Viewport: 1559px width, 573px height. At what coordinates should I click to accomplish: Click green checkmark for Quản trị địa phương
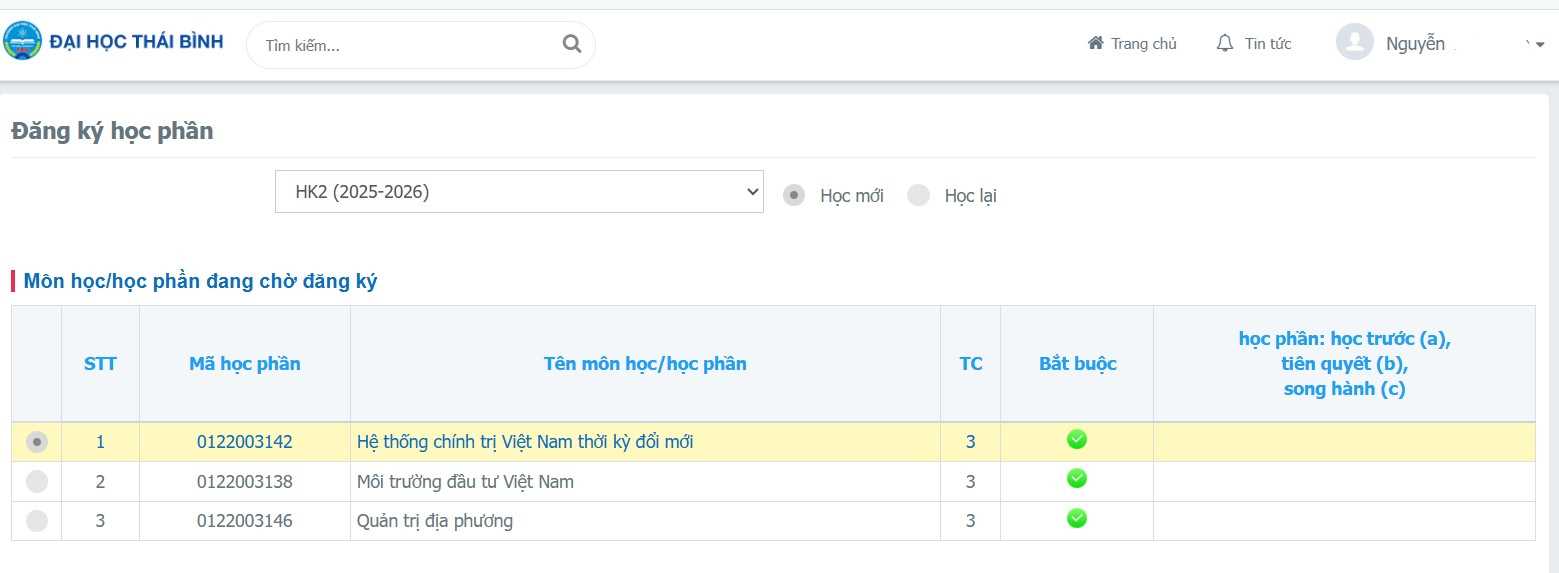(x=1077, y=518)
